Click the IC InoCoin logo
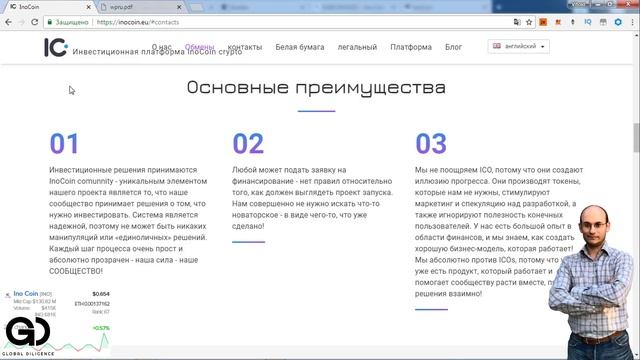Viewport: 640px width, 360px height. coord(56,47)
